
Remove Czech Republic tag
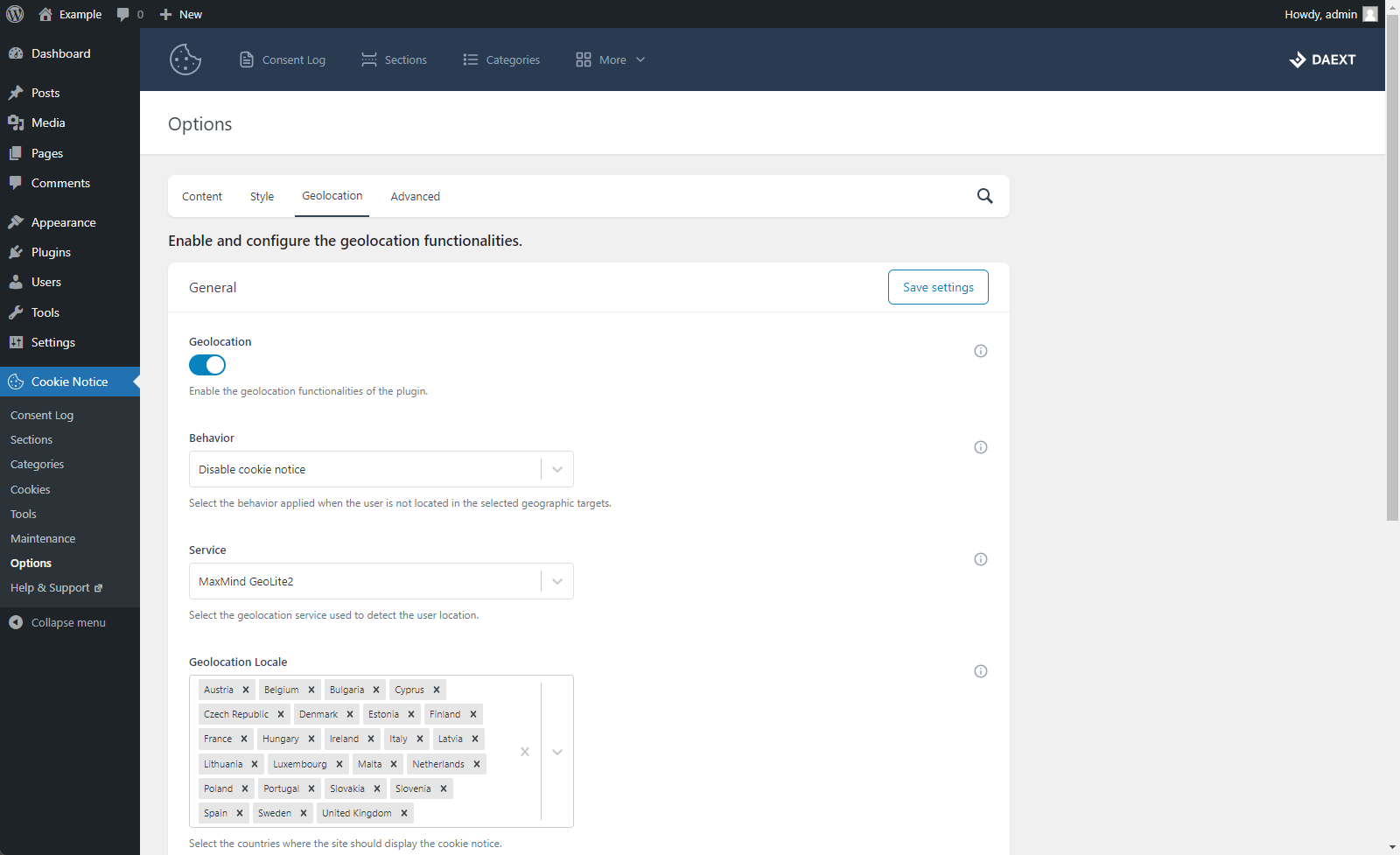pos(281,714)
